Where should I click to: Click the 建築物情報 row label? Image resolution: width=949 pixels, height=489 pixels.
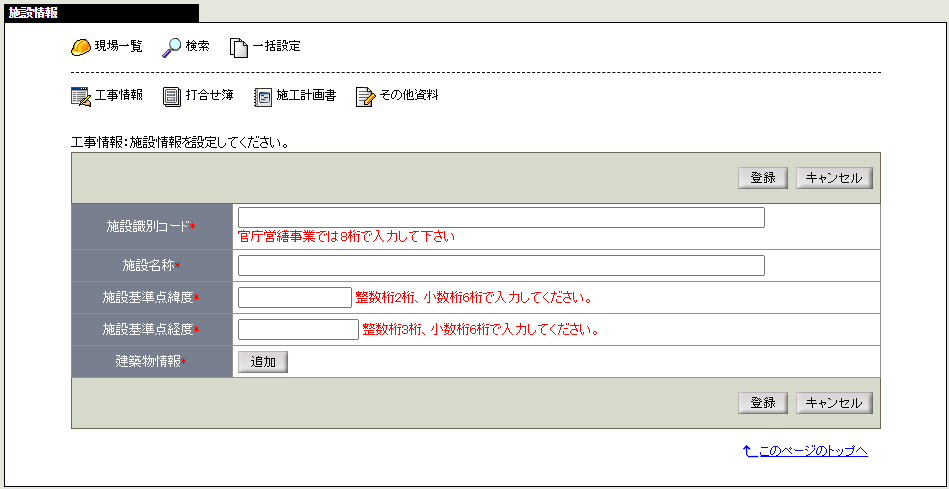[x=151, y=361]
